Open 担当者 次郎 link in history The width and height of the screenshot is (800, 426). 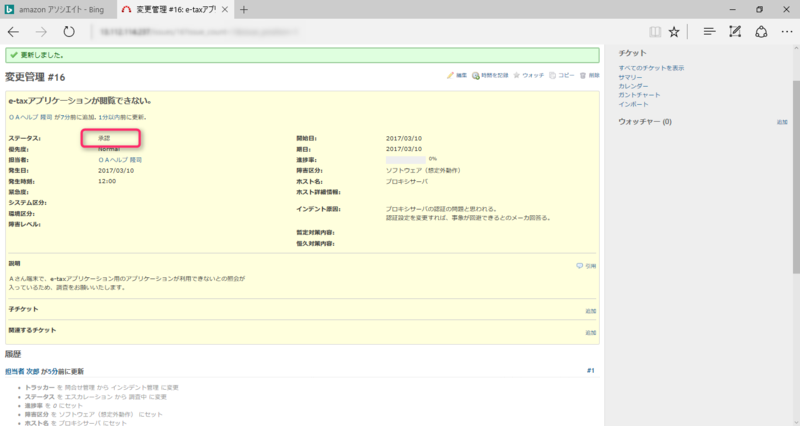pyautogui.click(x=22, y=371)
